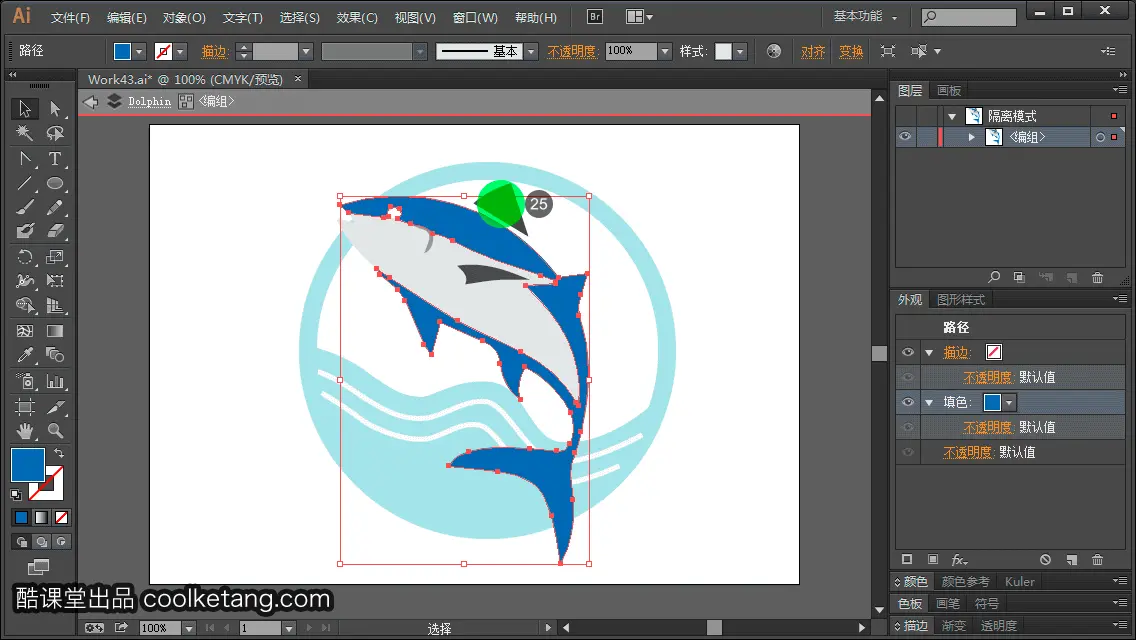
Task: Pick the Gradient tool
Action: coord(55,331)
